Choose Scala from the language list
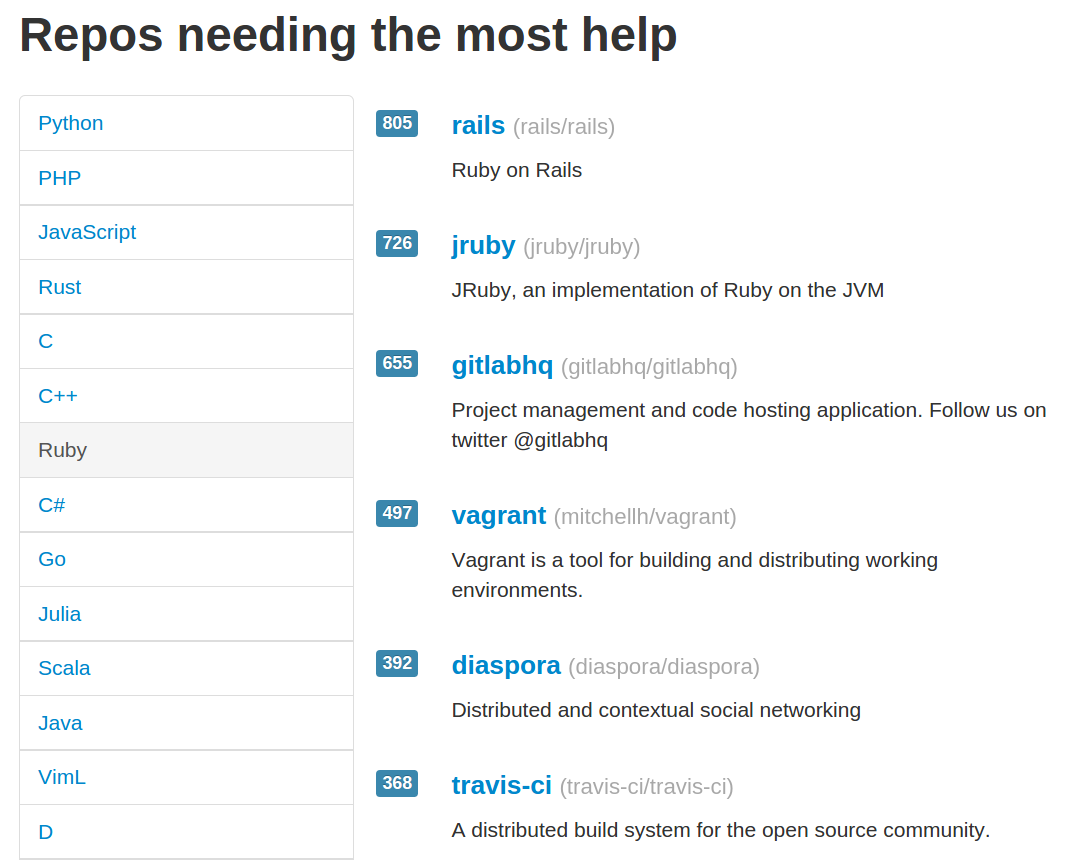 pyautogui.click(x=186, y=669)
